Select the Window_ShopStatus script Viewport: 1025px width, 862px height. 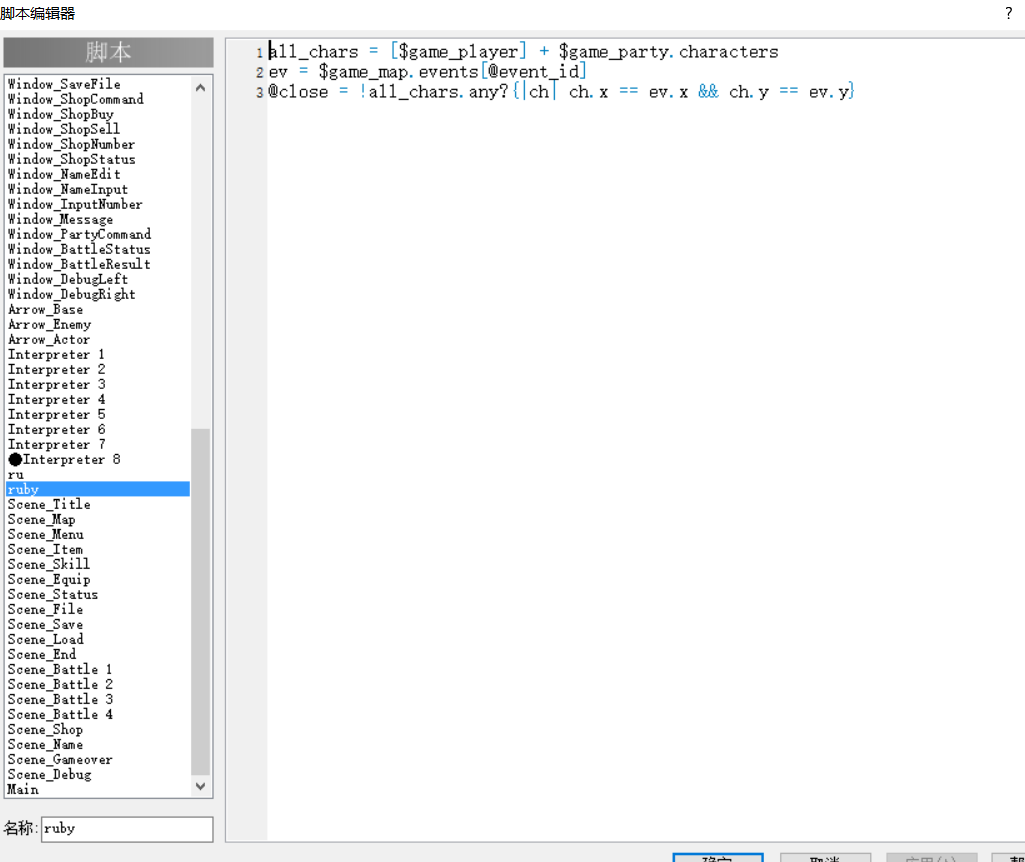tap(72, 159)
